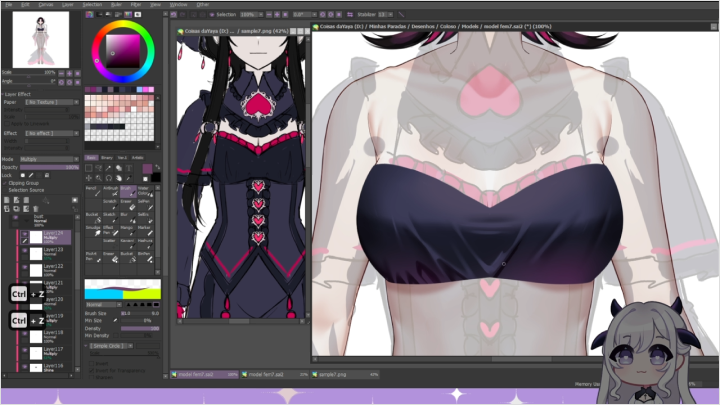Screen dimensions: 720x405
Task: Toggle Clipping Group checkbox
Action: 21,183
